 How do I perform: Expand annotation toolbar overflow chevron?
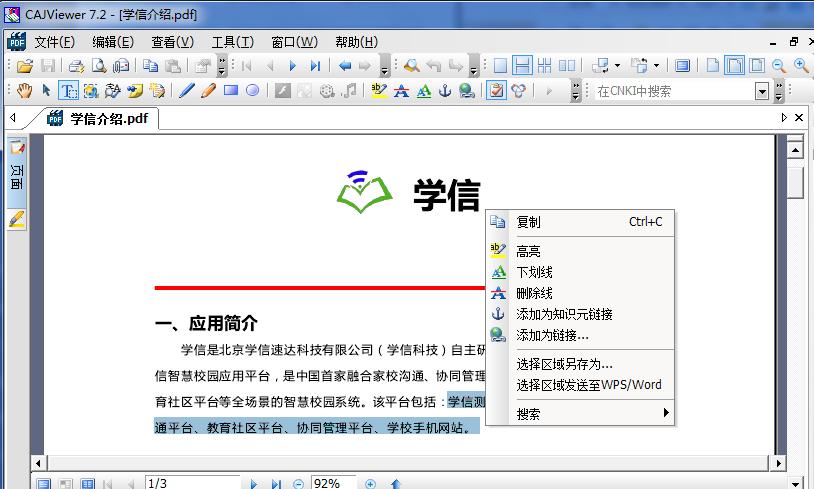click(575, 91)
